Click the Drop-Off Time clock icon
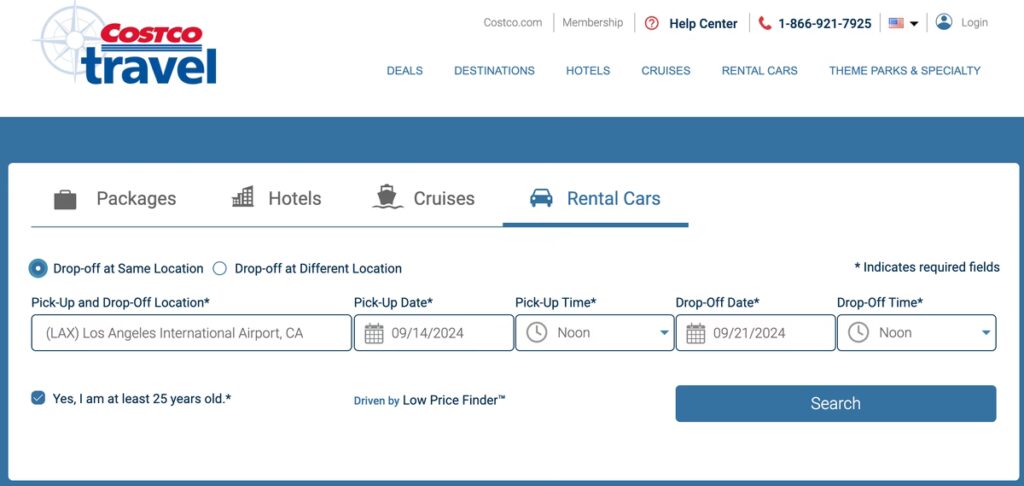 click(858, 333)
